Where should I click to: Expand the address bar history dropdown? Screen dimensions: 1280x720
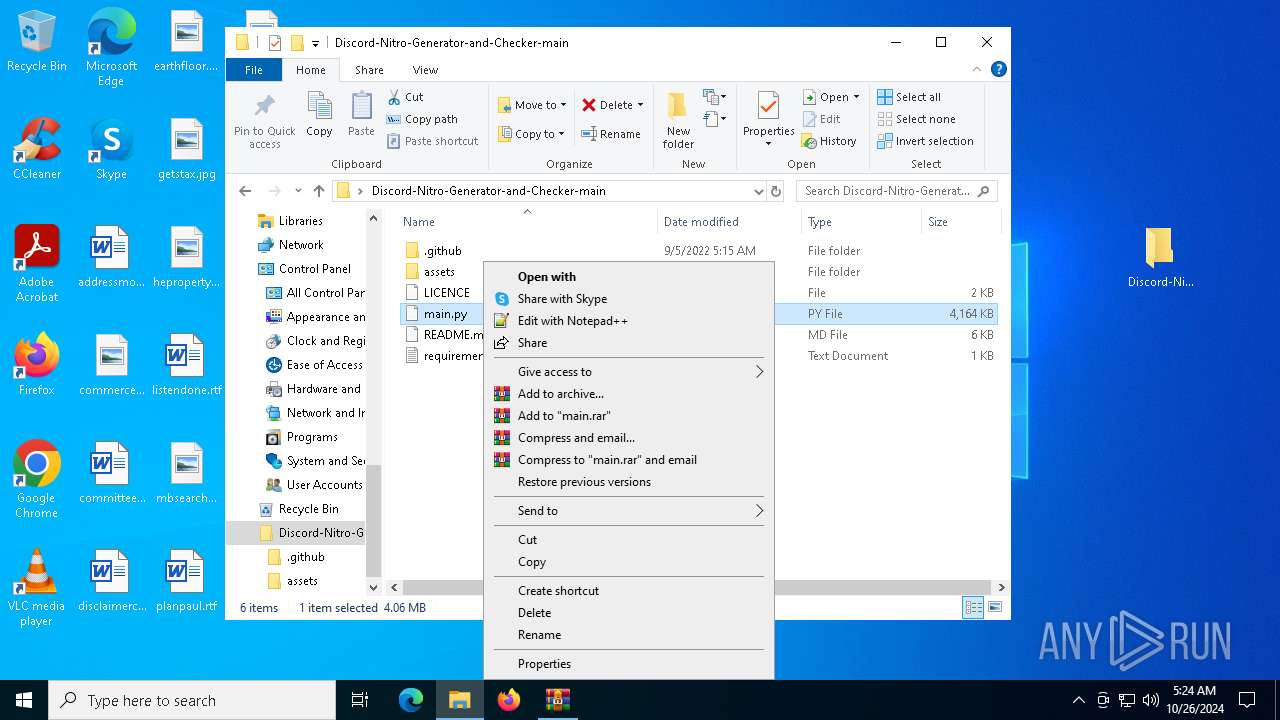(x=758, y=191)
